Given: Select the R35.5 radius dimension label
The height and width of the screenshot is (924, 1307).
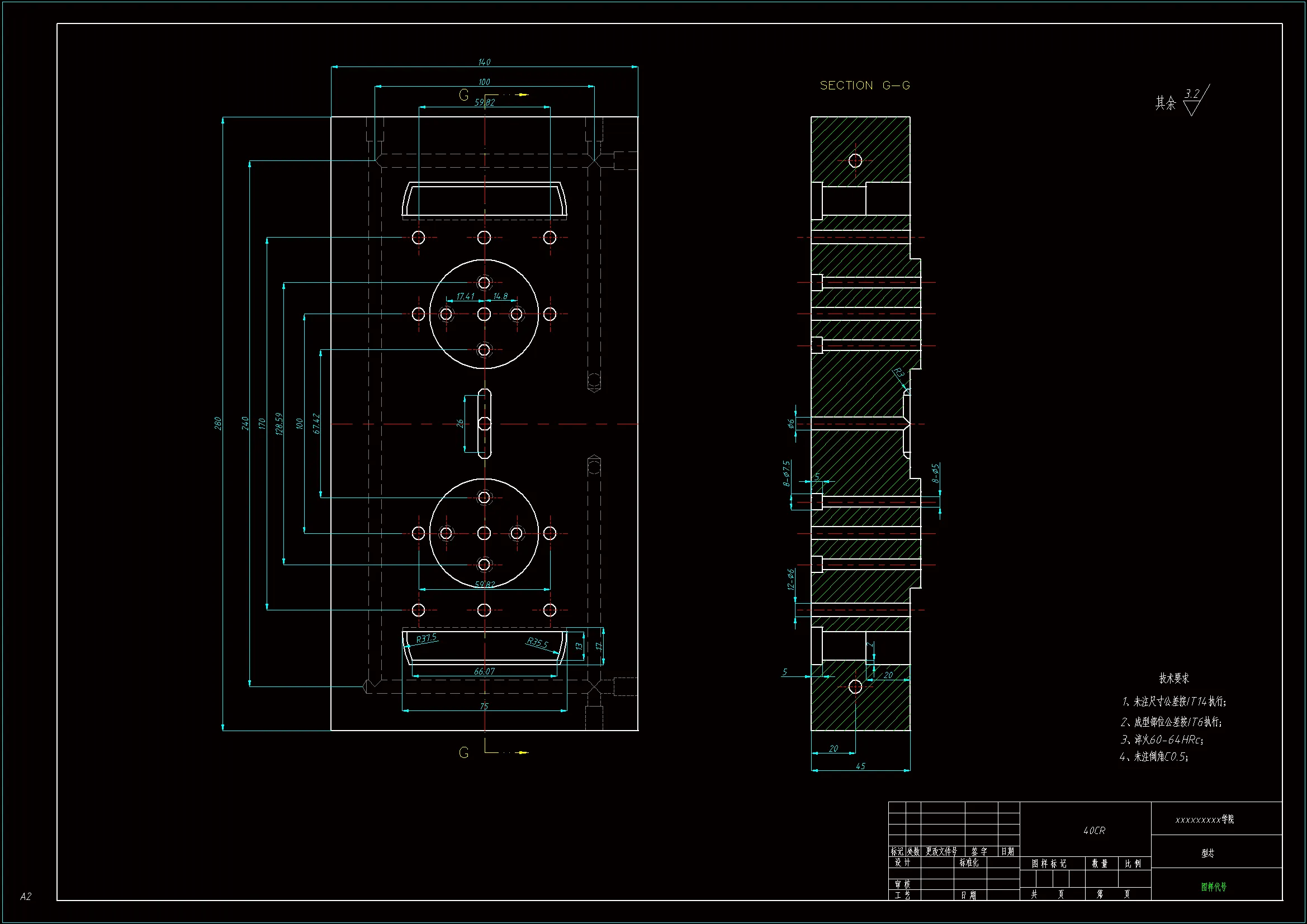Looking at the screenshot, I should (537, 643).
